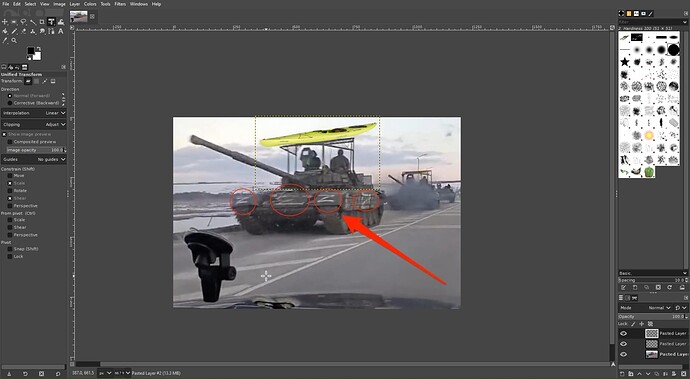
Task: Click the swap foreground/background colors arrow
Action: click(39, 48)
